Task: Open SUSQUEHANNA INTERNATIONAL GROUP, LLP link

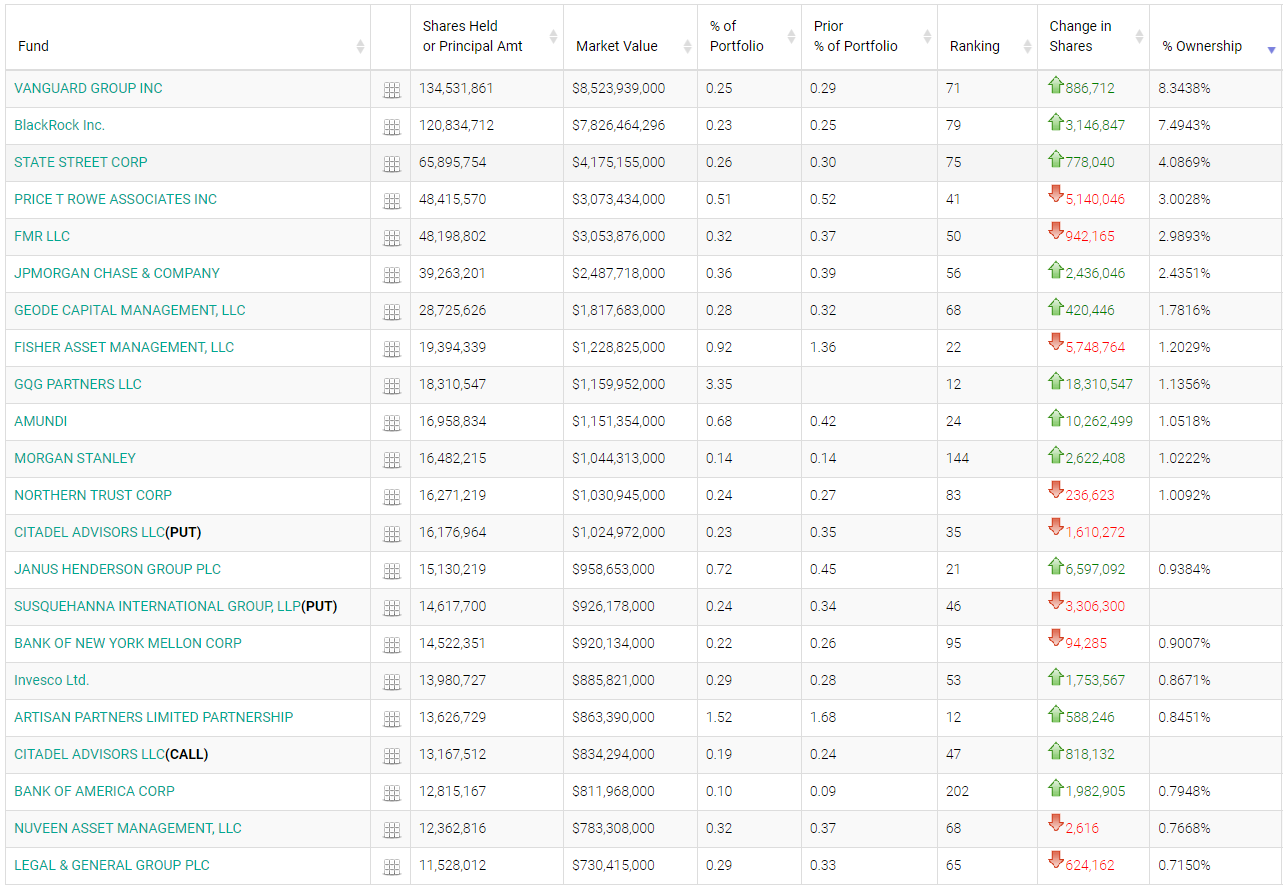Action: point(157,606)
